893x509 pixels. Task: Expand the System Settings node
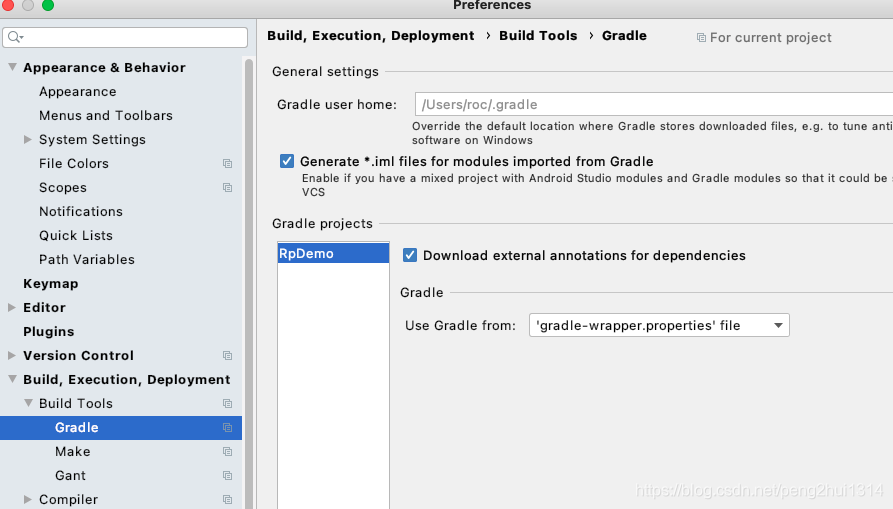[27, 139]
